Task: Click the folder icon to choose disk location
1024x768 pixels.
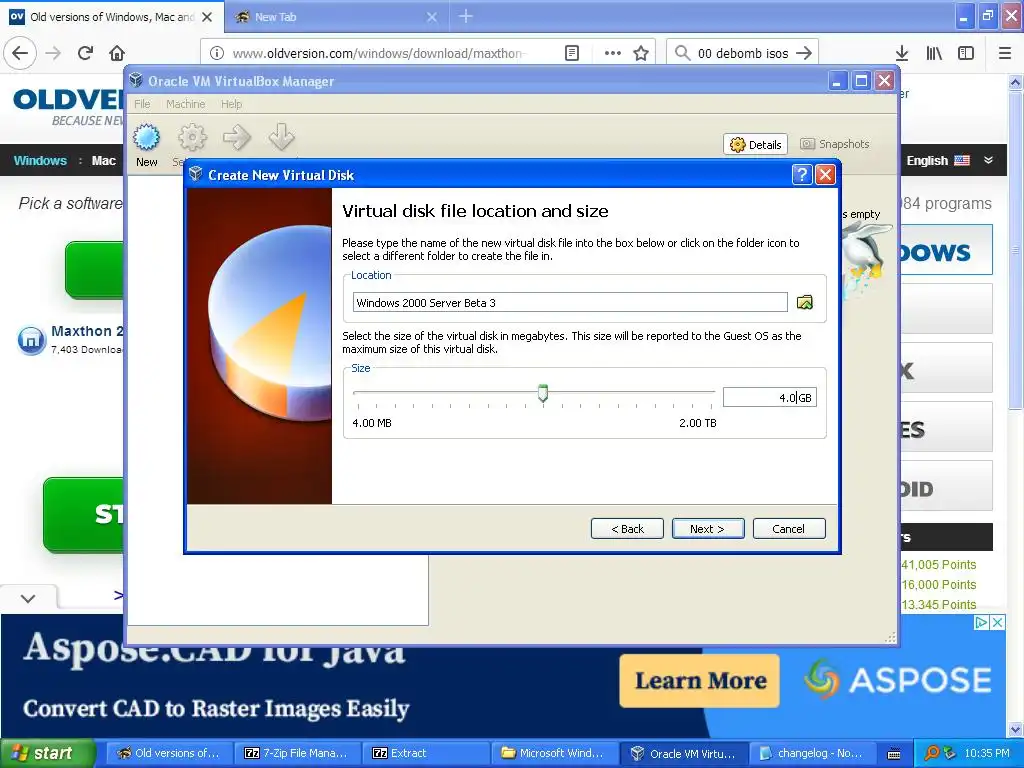Action: (805, 302)
